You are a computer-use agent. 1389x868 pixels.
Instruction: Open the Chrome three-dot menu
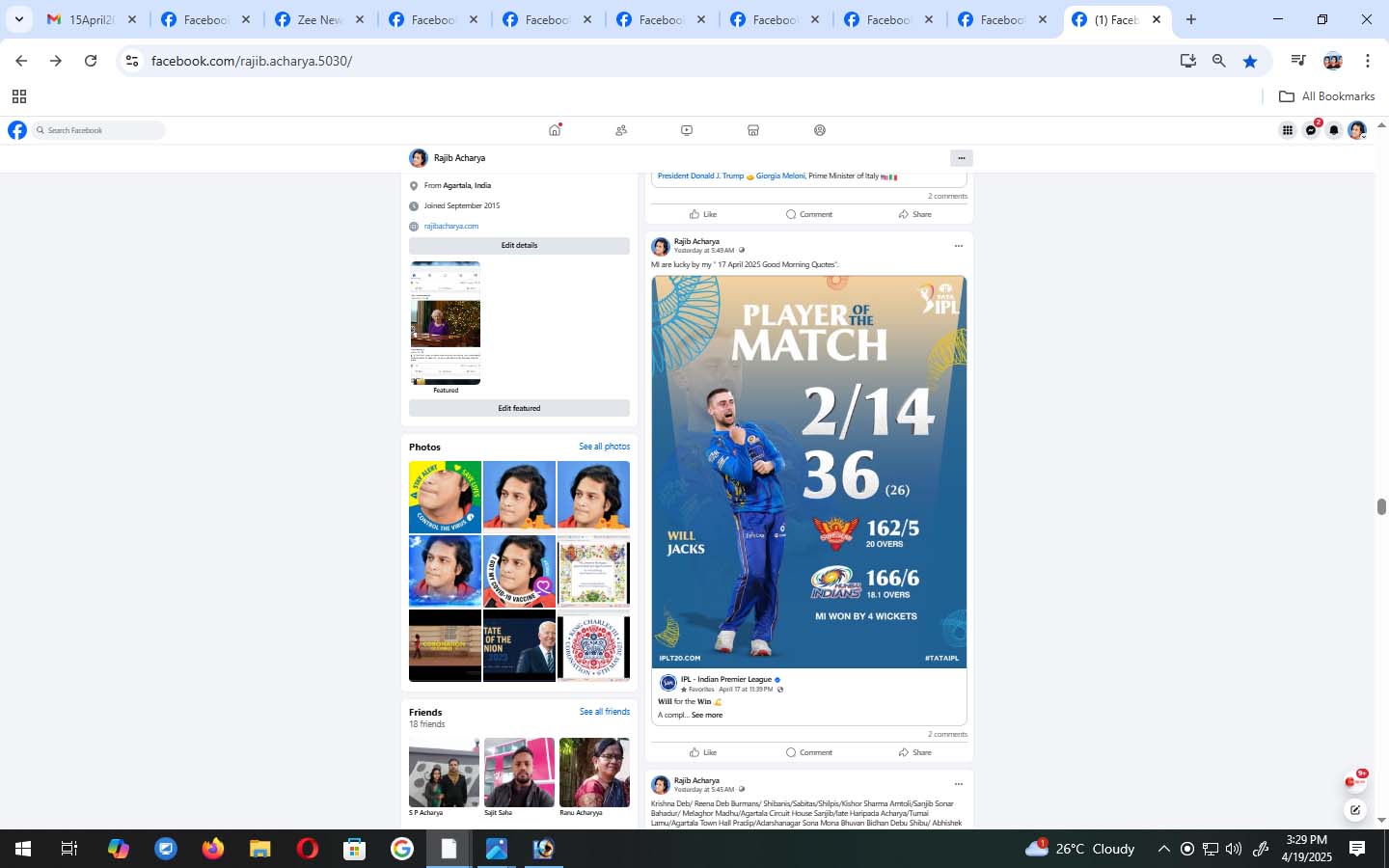1368,61
